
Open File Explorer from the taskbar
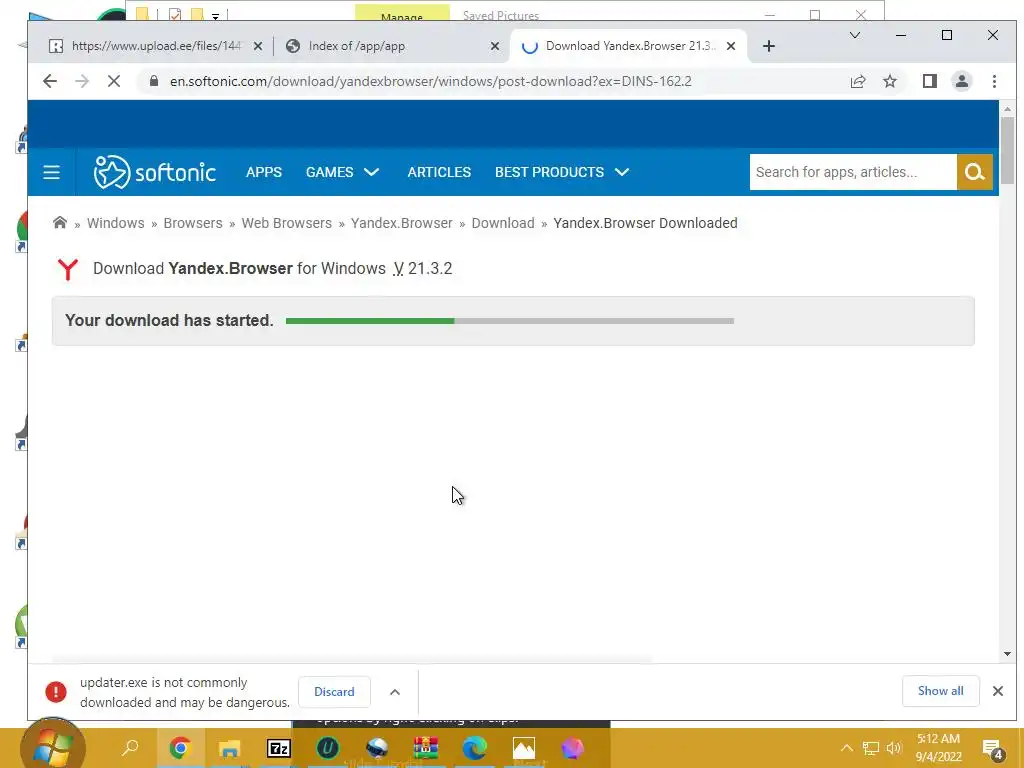pos(229,748)
